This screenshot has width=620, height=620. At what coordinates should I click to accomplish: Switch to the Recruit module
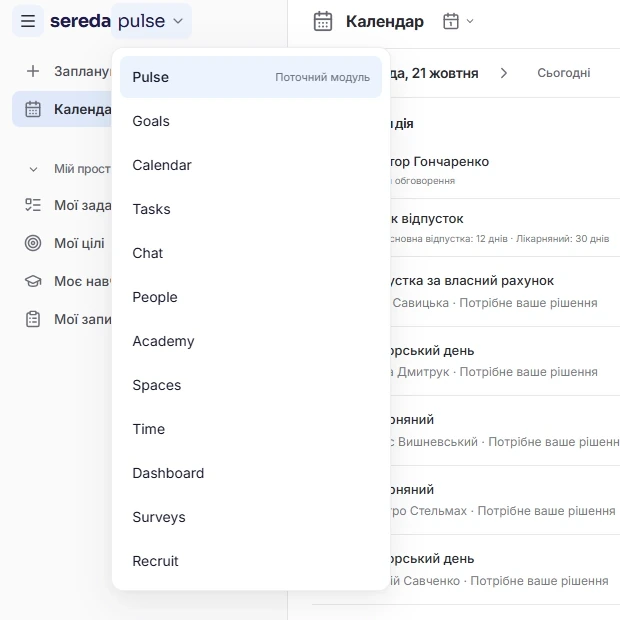click(x=251, y=561)
